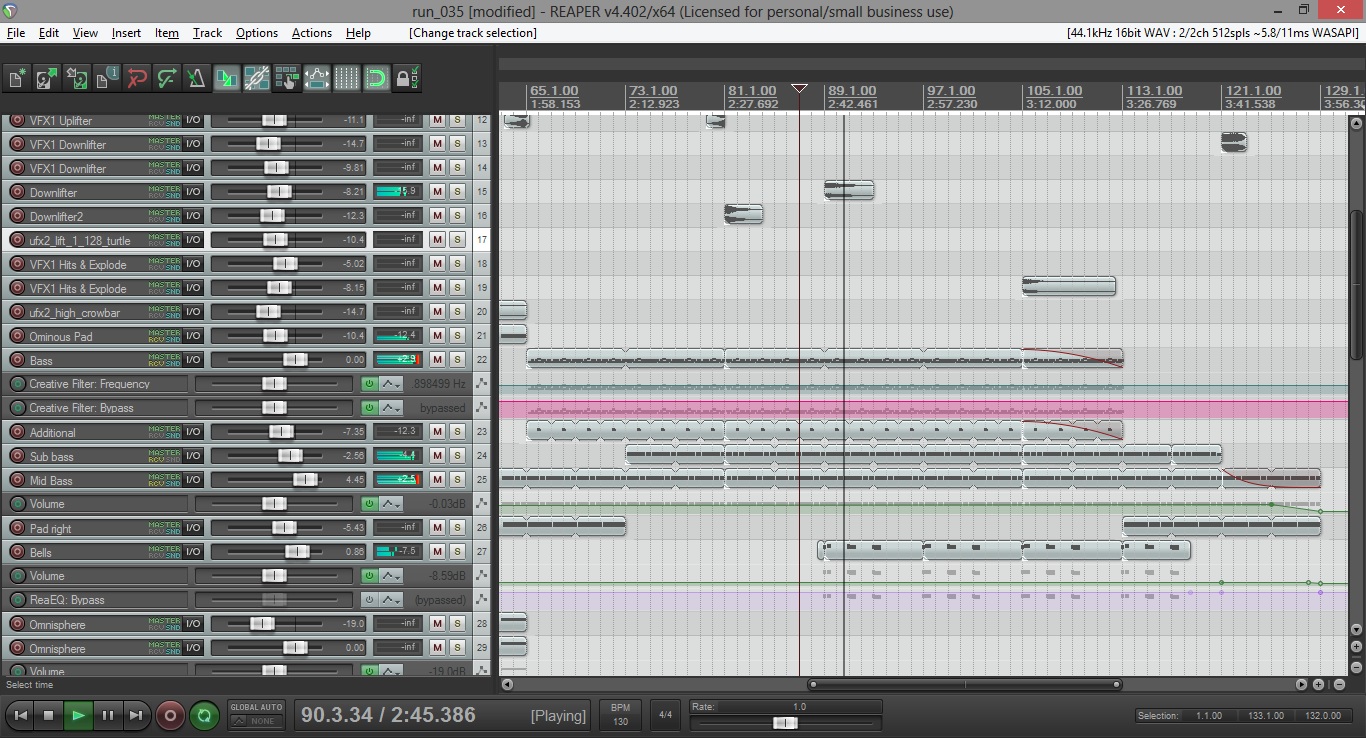Open automation mode dropdown for Creative Filter: Bypass
This screenshot has width=1366, height=738.
click(x=392, y=408)
